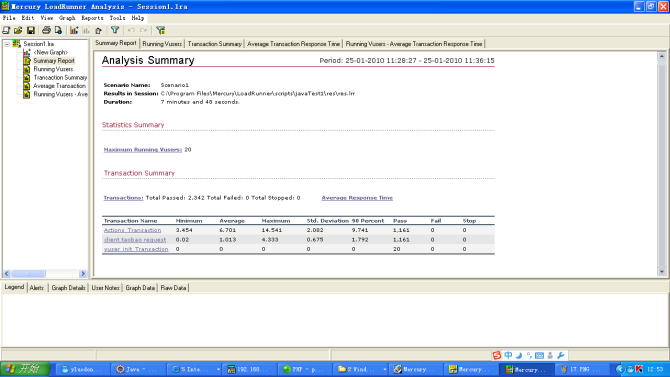Click the Average Response Time link

click(357, 198)
